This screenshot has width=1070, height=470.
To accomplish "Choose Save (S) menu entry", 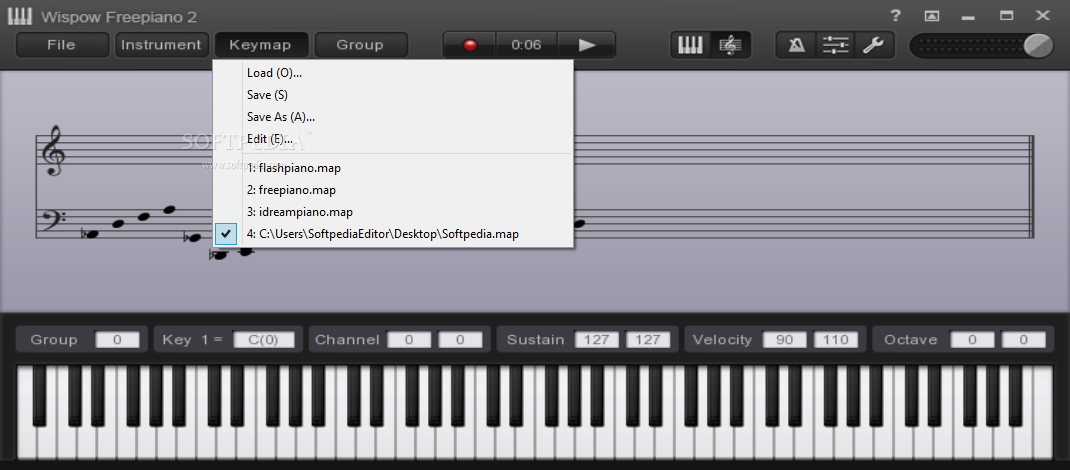I will (393, 95).
